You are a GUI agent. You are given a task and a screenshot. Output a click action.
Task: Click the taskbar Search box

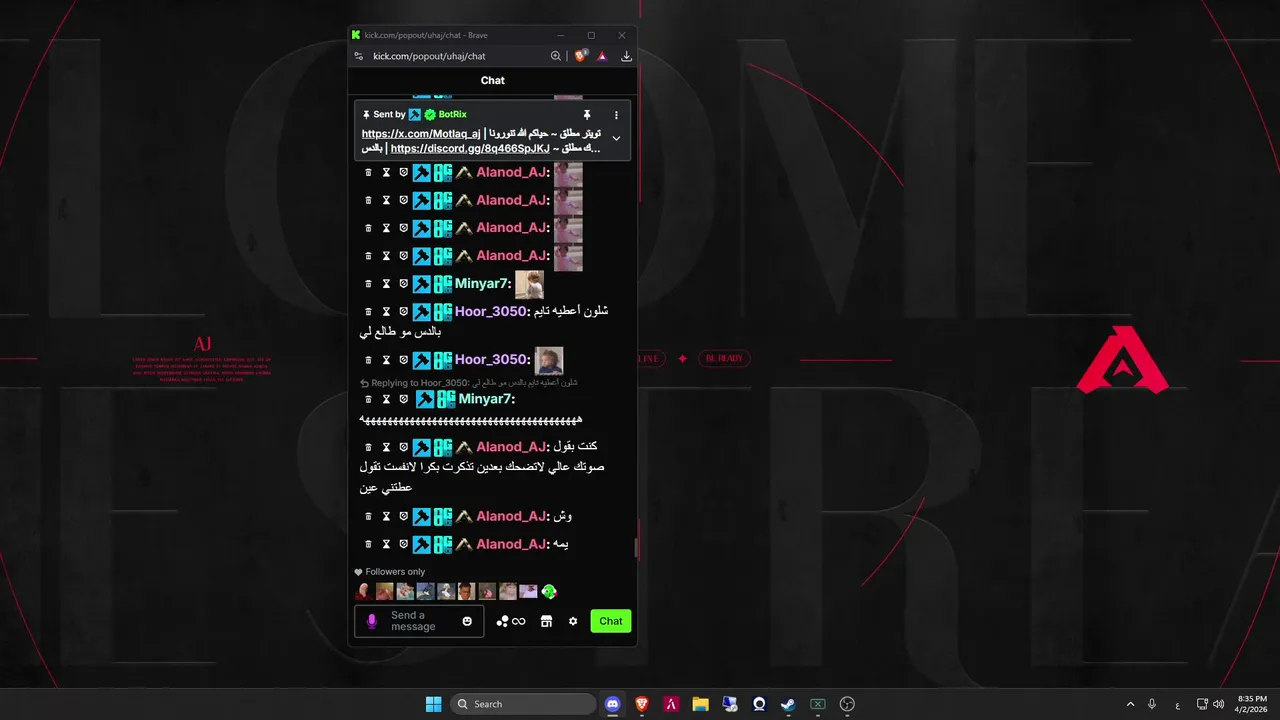point(523,704)
